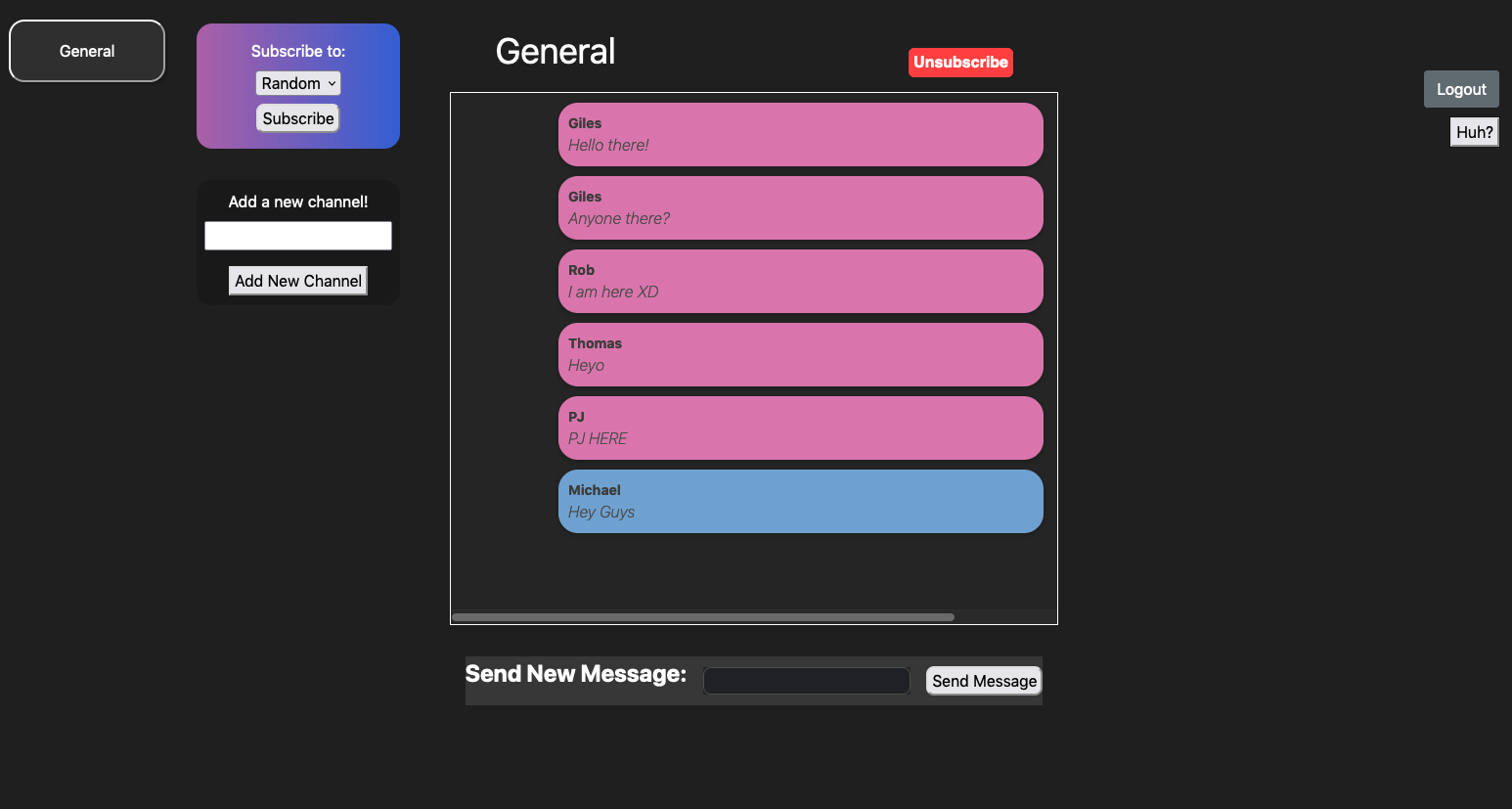Image resolution: width=1512 pixels, height=809 pixels.
Task: Click the Send Message button
Action: [x=983, y=680]
